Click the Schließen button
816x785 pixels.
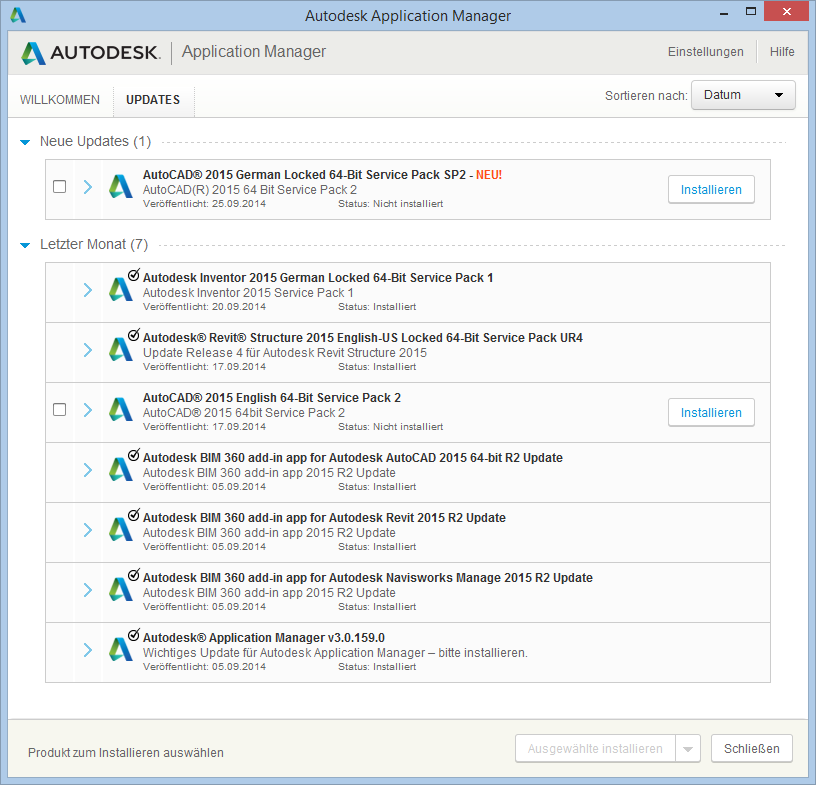[x=752, y=749]
